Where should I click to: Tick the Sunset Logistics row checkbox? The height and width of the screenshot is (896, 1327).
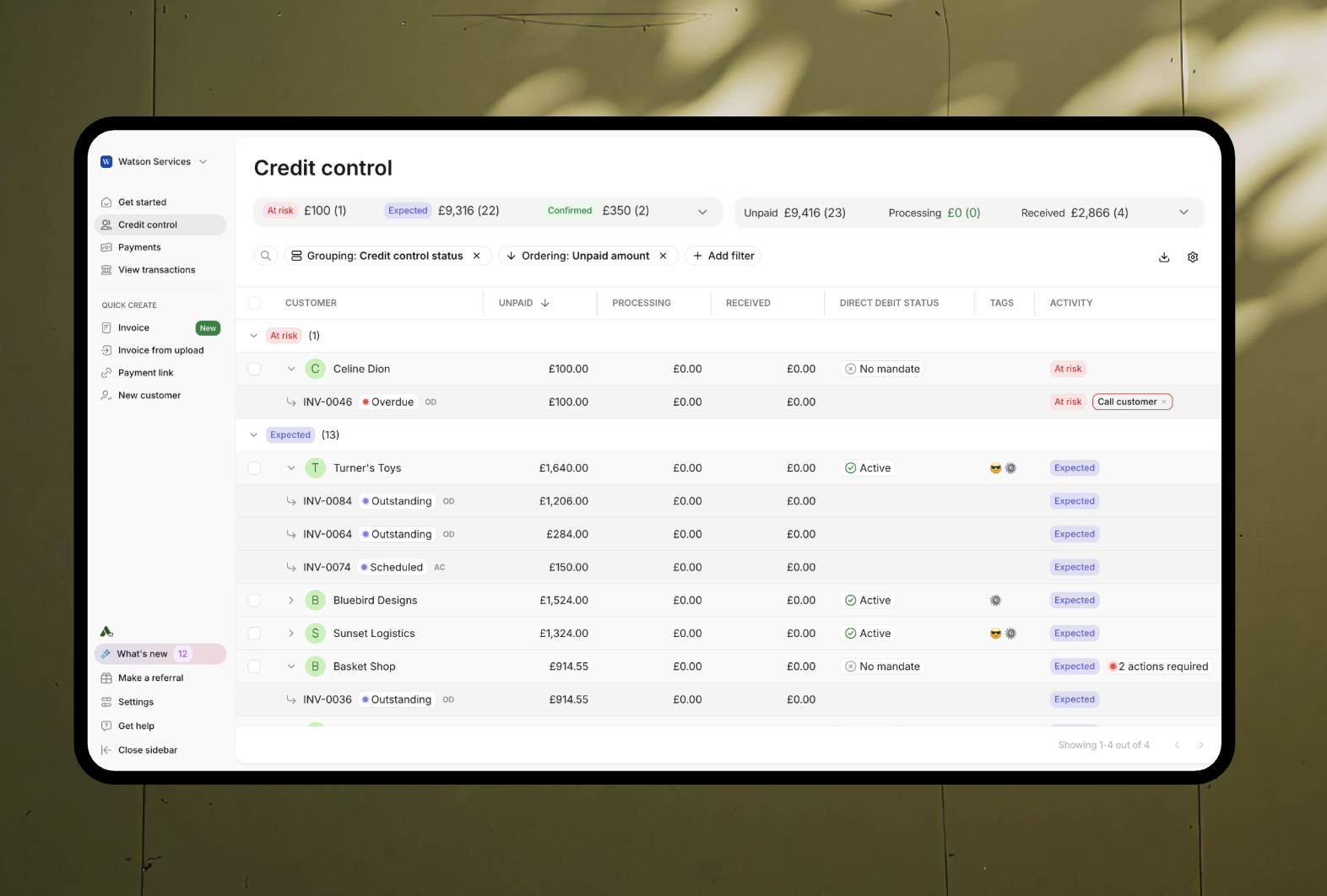[254, 634]
